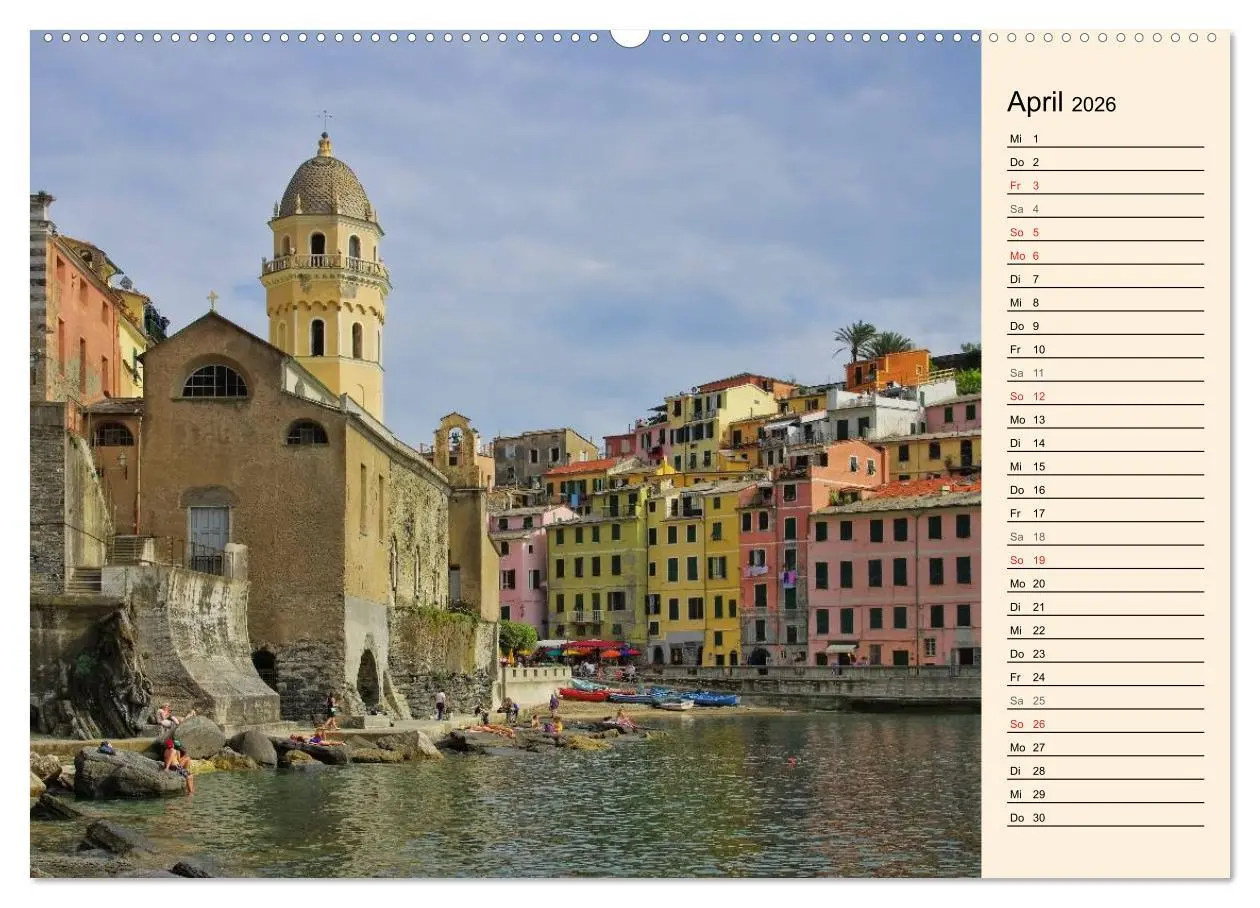Click the calendar hanging notch at top center
Screen dimensions: 1260x908
pos(629,38)
